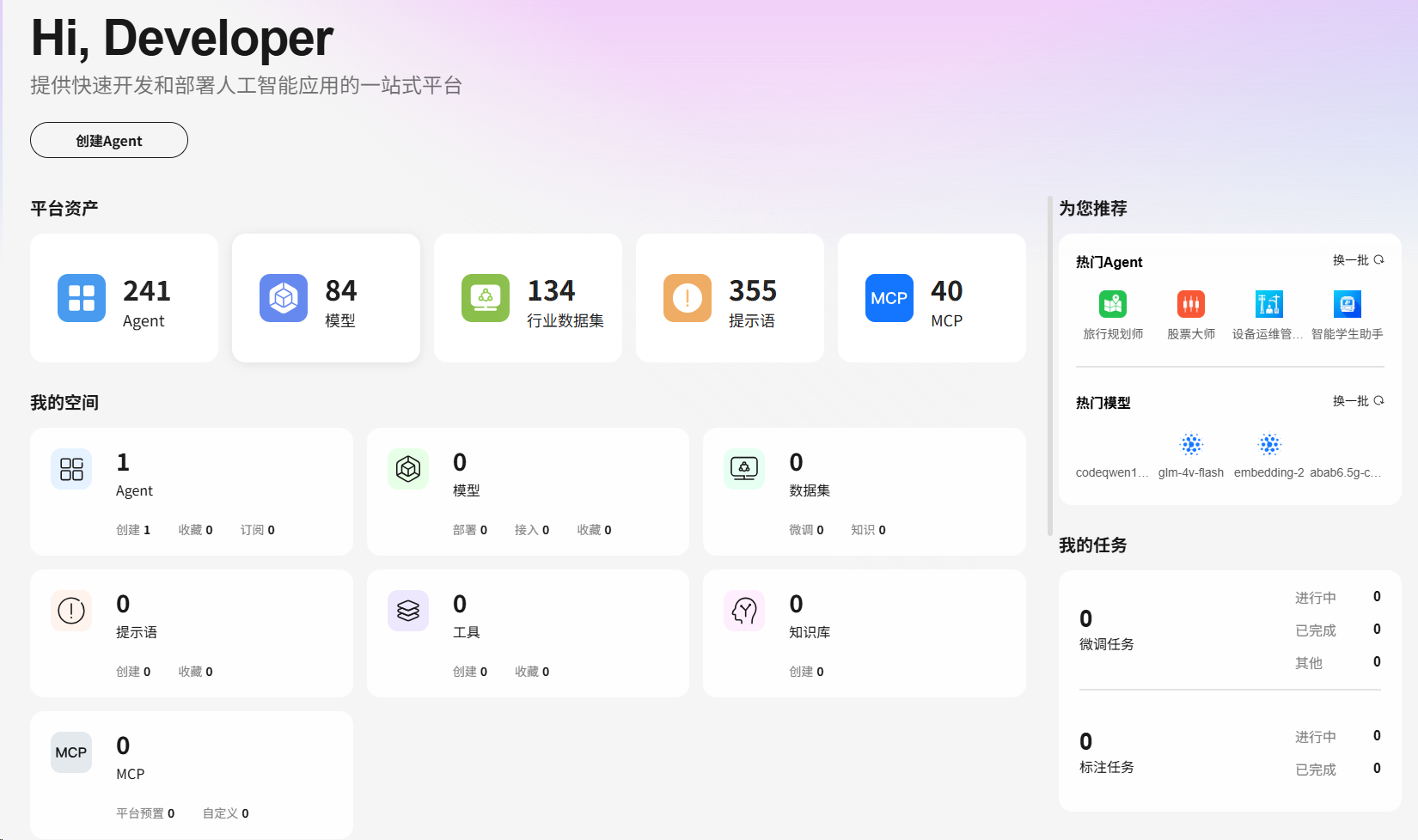Open the abab6.5g-c… model entry
The image size is (1418, 840).
(x=1346, y=472)
